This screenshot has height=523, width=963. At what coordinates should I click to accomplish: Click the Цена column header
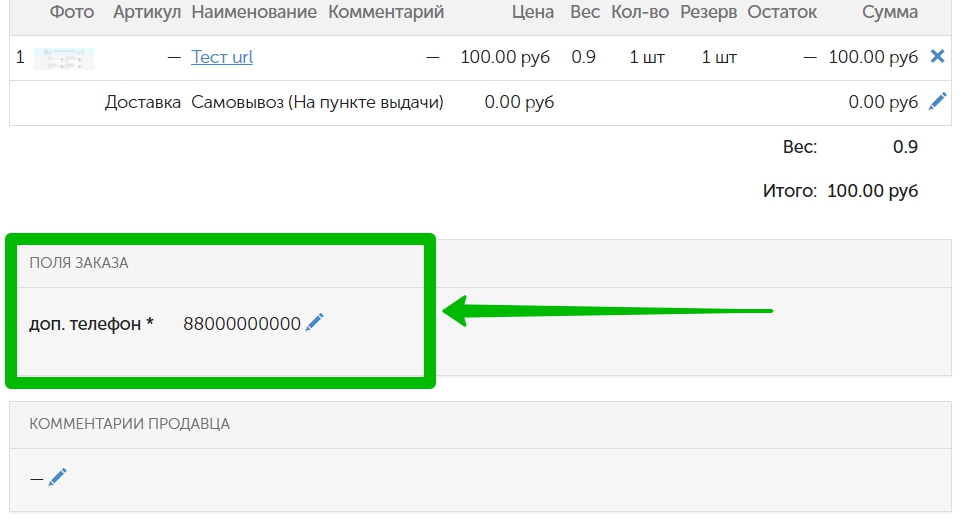pos(532,12)
